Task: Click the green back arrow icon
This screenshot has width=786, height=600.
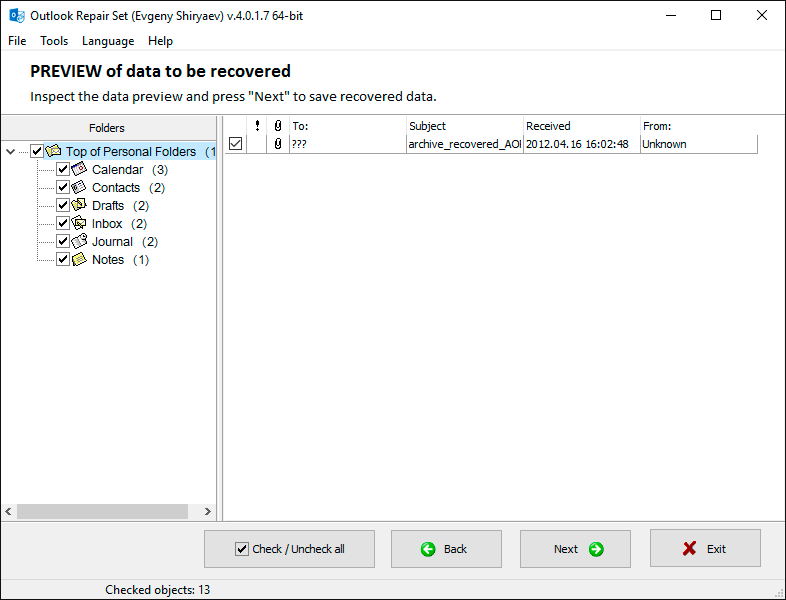Action: [428, 549]
